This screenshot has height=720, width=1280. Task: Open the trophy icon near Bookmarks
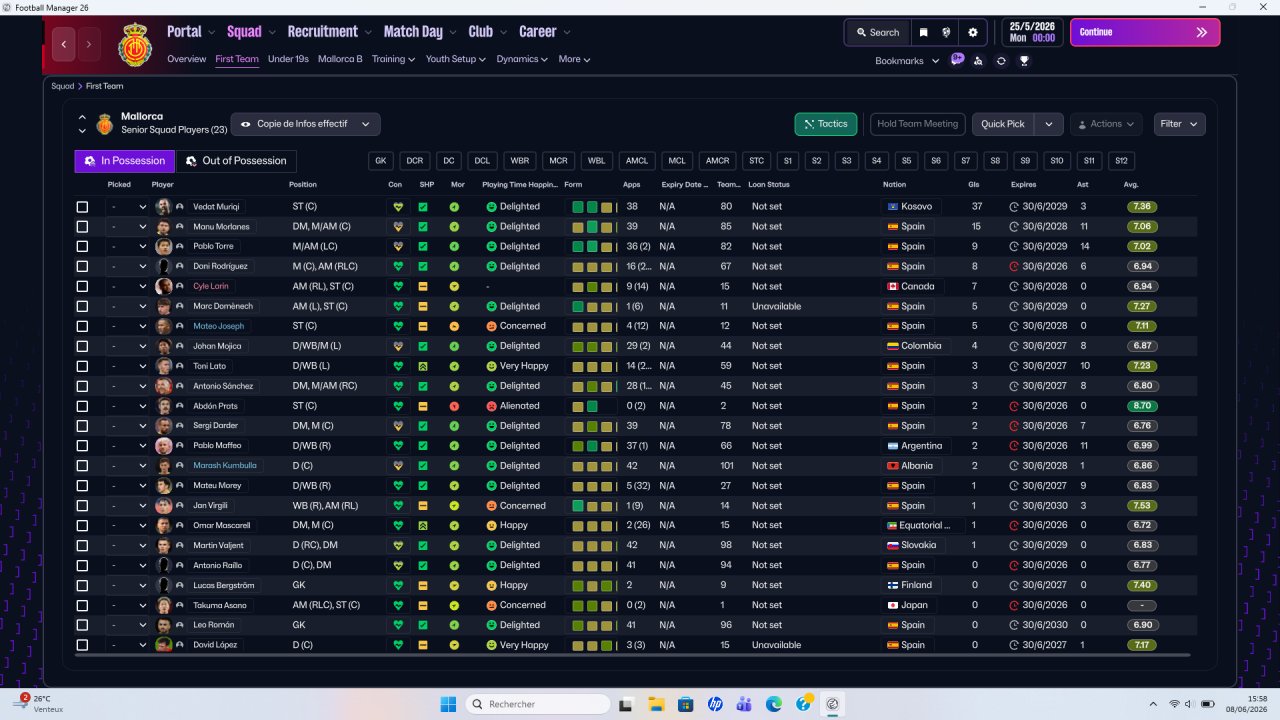point(1024,61)
